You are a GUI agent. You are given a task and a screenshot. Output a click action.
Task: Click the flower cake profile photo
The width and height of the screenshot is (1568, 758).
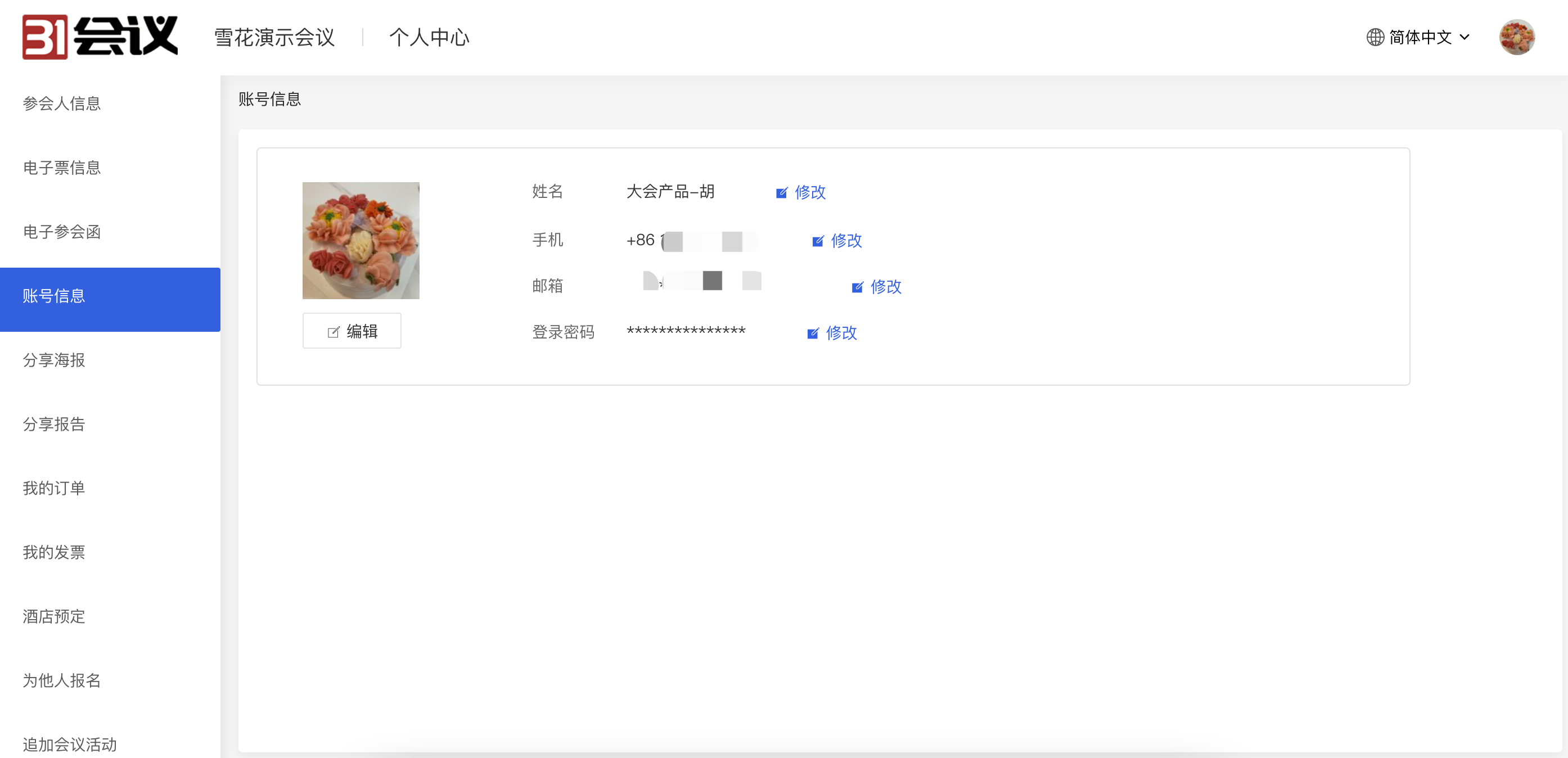click(x=361, y=241)
